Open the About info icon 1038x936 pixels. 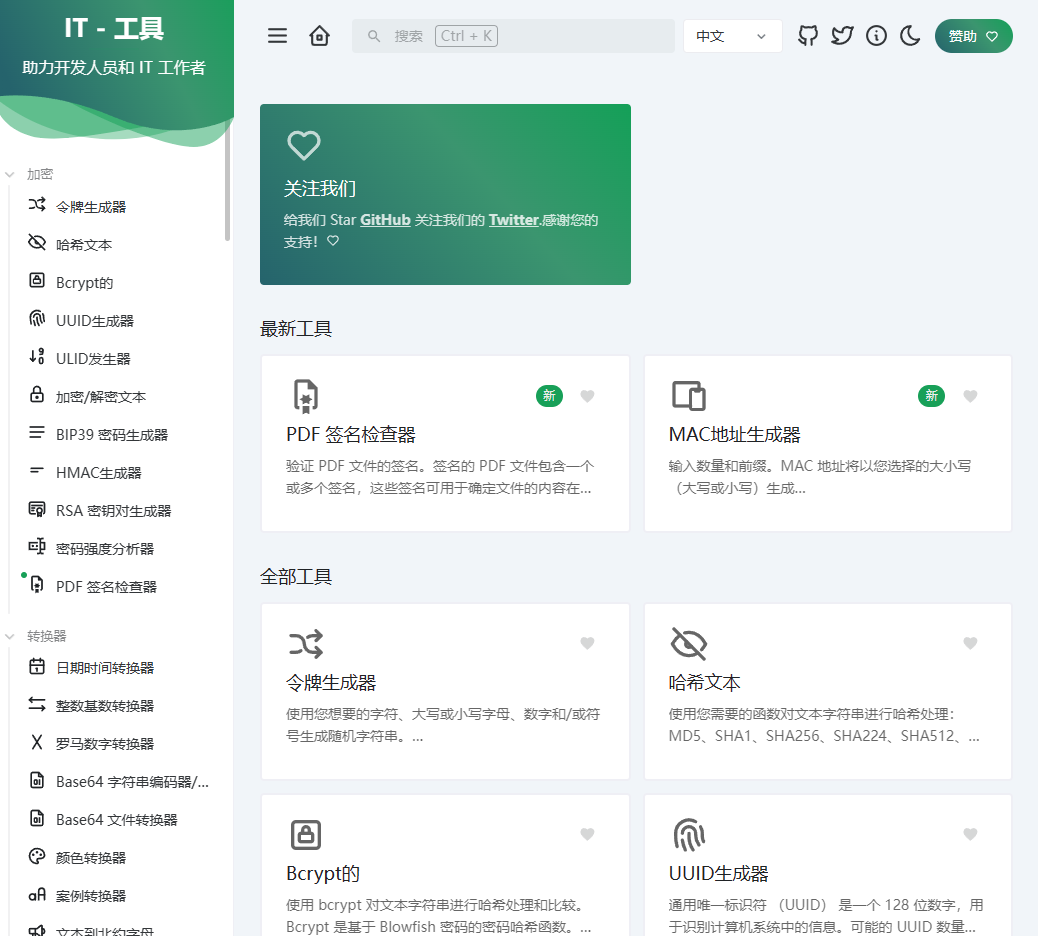pos(876,36)
